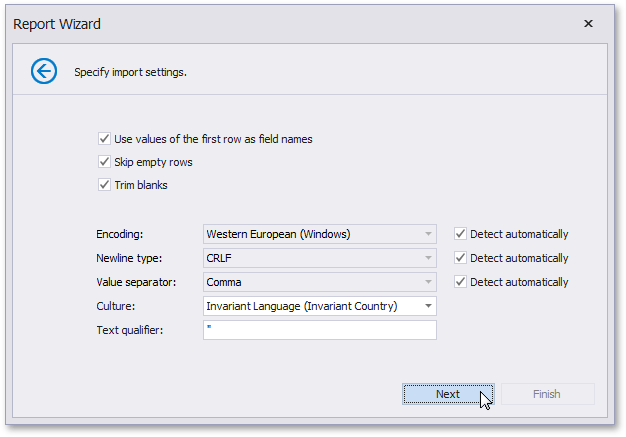This screenshot has width=626, height=437.
Task: Click the Western European (Windows) encoding box
Action: 310,234
